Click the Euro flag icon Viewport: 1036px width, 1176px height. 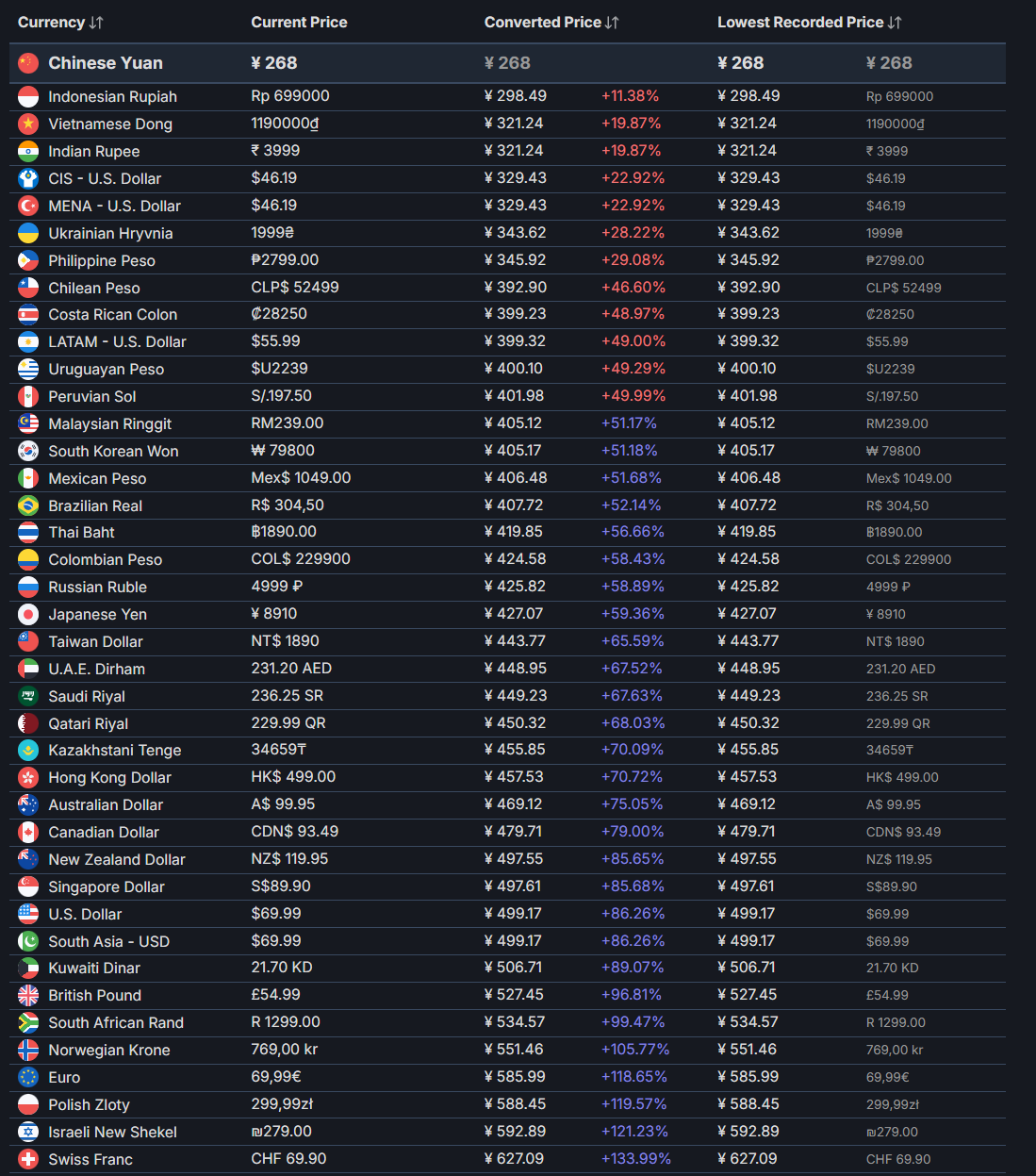click(x=28, y=1077)
